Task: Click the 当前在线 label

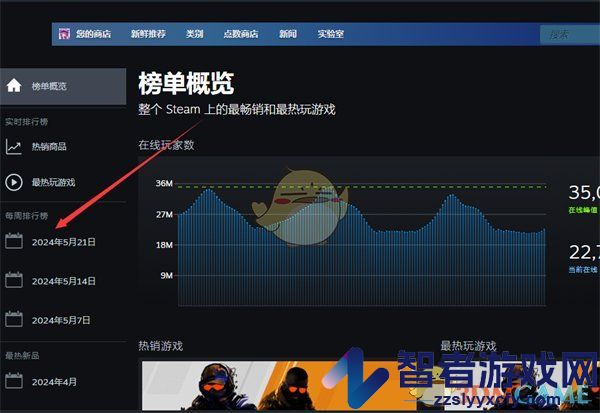Action: point(582,270)
